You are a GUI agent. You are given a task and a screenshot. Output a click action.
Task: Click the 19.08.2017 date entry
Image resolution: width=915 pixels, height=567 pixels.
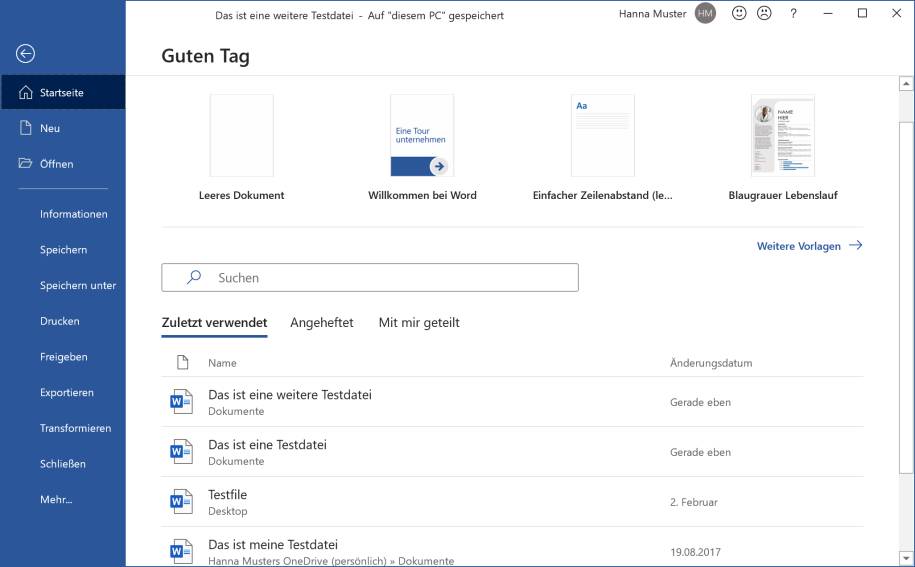(695, 552)
